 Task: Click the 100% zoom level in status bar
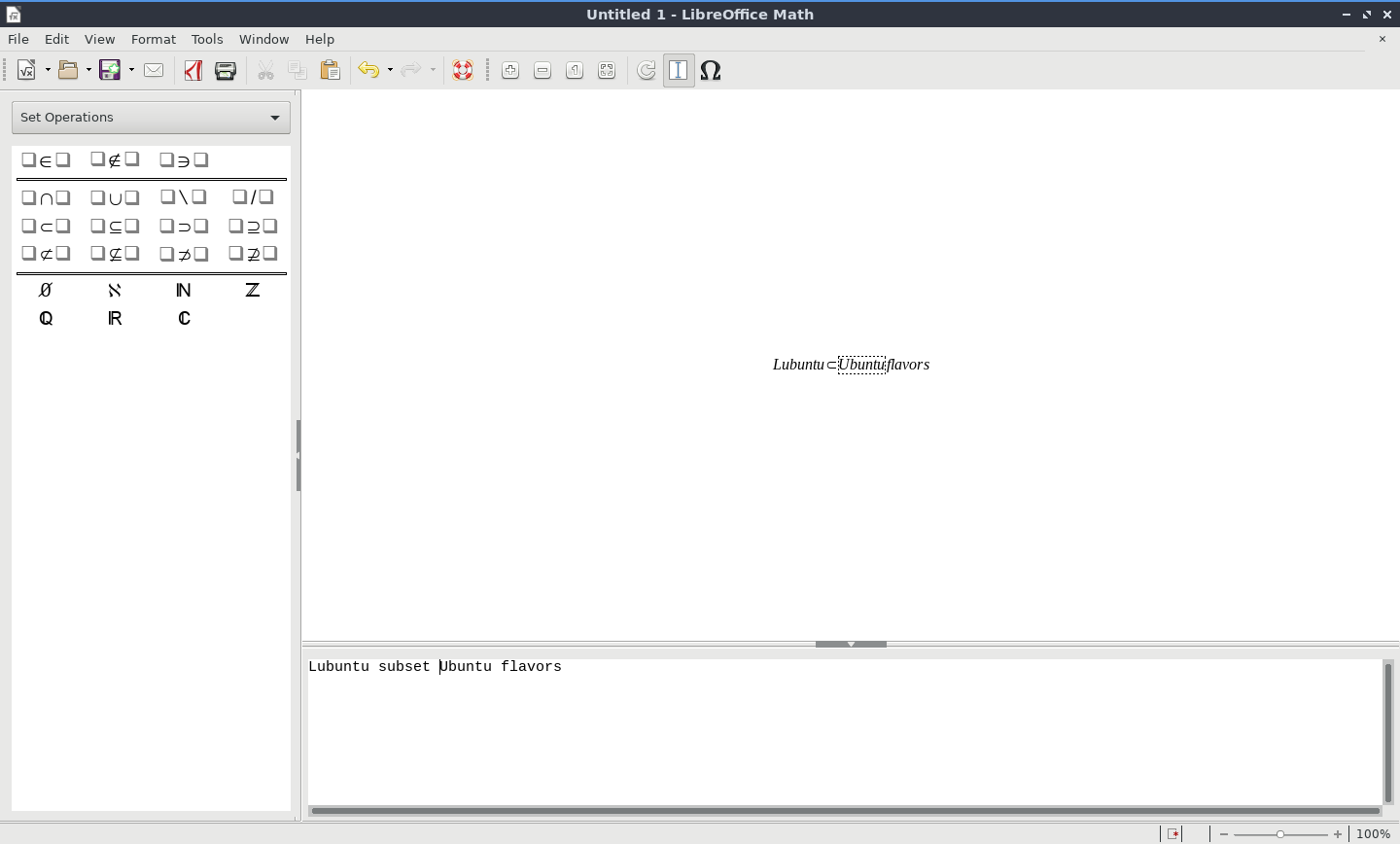click(1373, 834)
